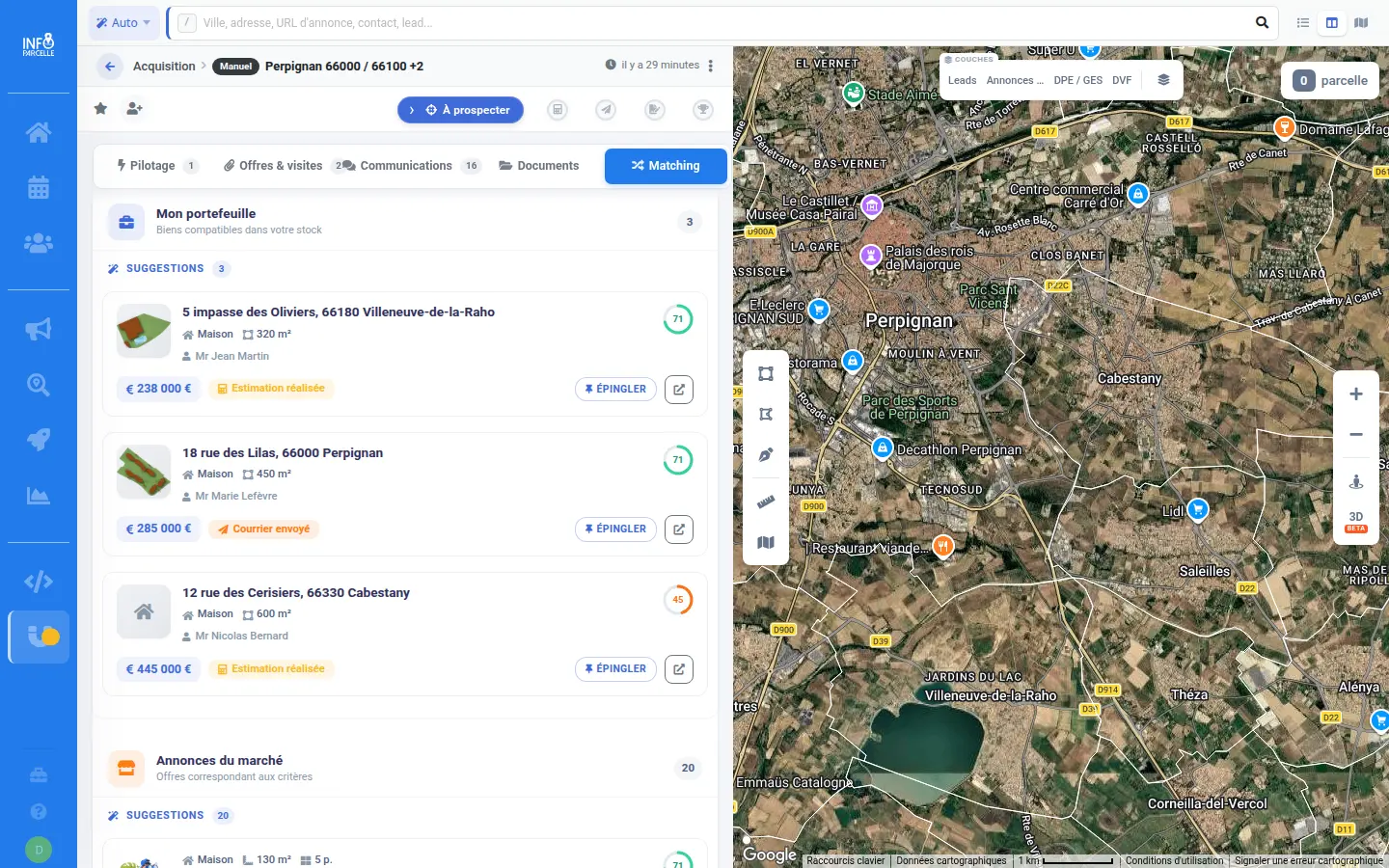Open the green user avatar

tap(39, 850)
